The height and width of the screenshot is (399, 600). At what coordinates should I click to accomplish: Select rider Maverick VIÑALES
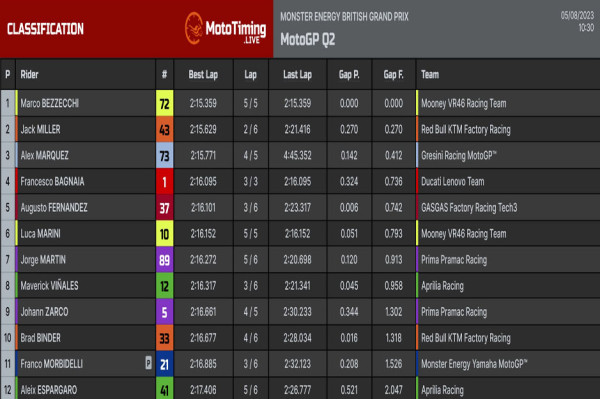click(x=49, y=286)
